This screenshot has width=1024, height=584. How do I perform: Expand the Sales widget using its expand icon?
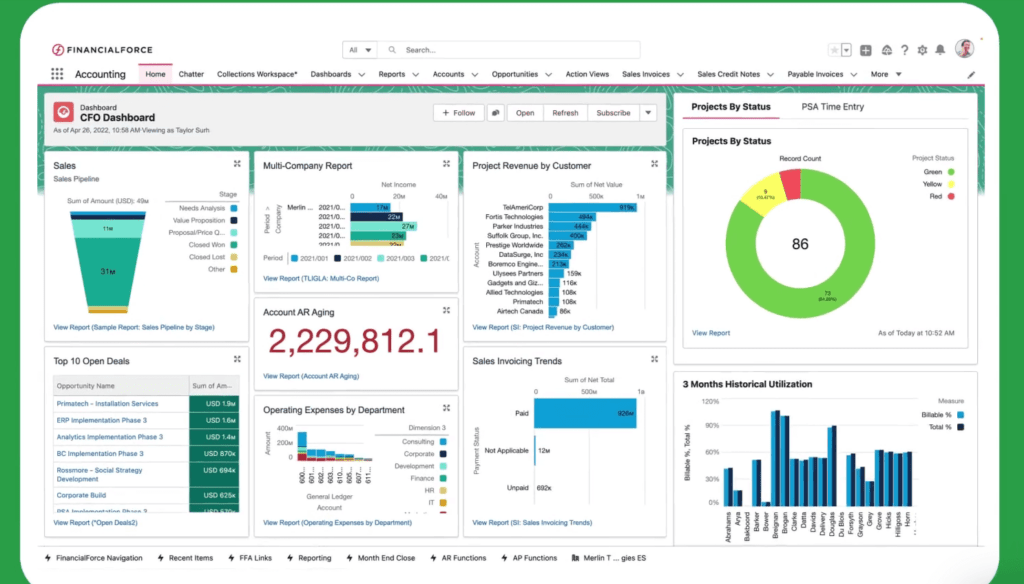click(237, 164)
